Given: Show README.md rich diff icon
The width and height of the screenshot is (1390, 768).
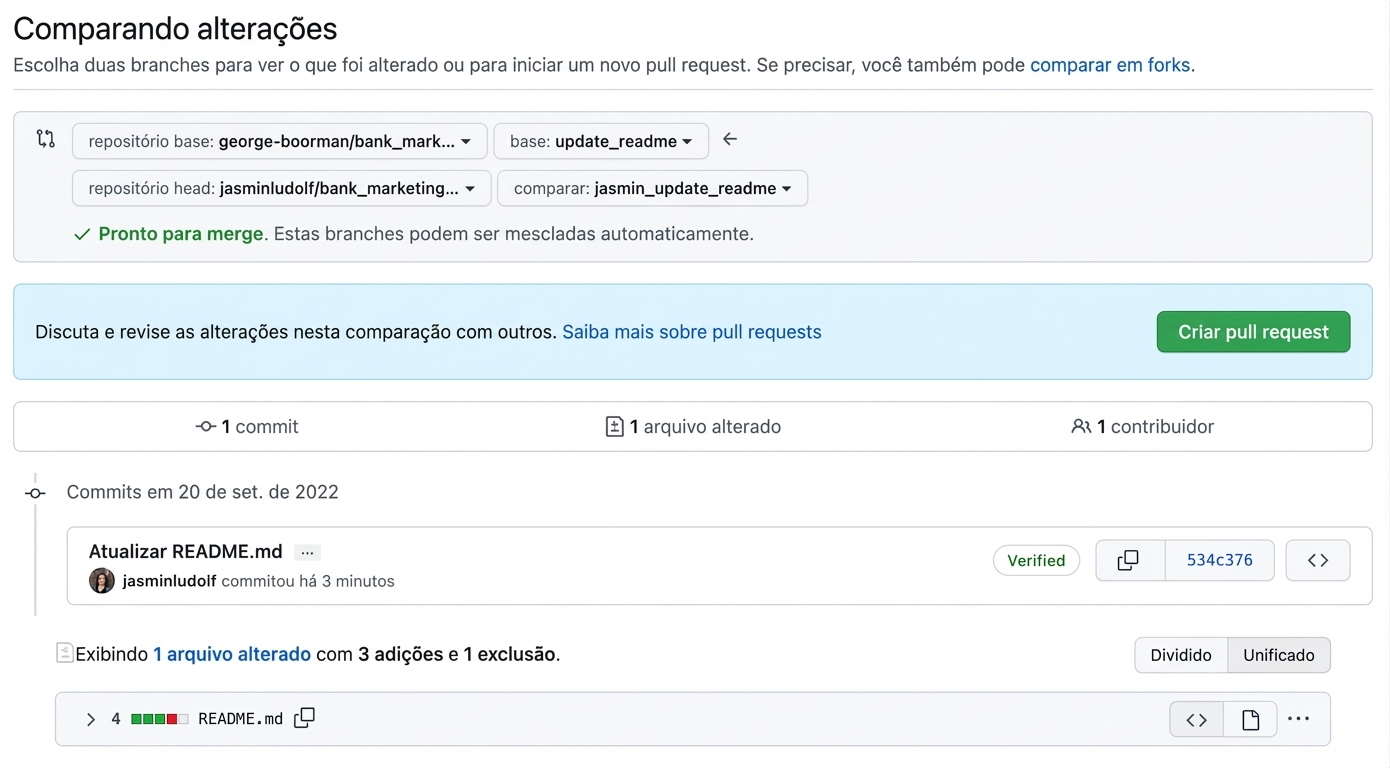Looking at the screenshot, I should point(1250,719).
